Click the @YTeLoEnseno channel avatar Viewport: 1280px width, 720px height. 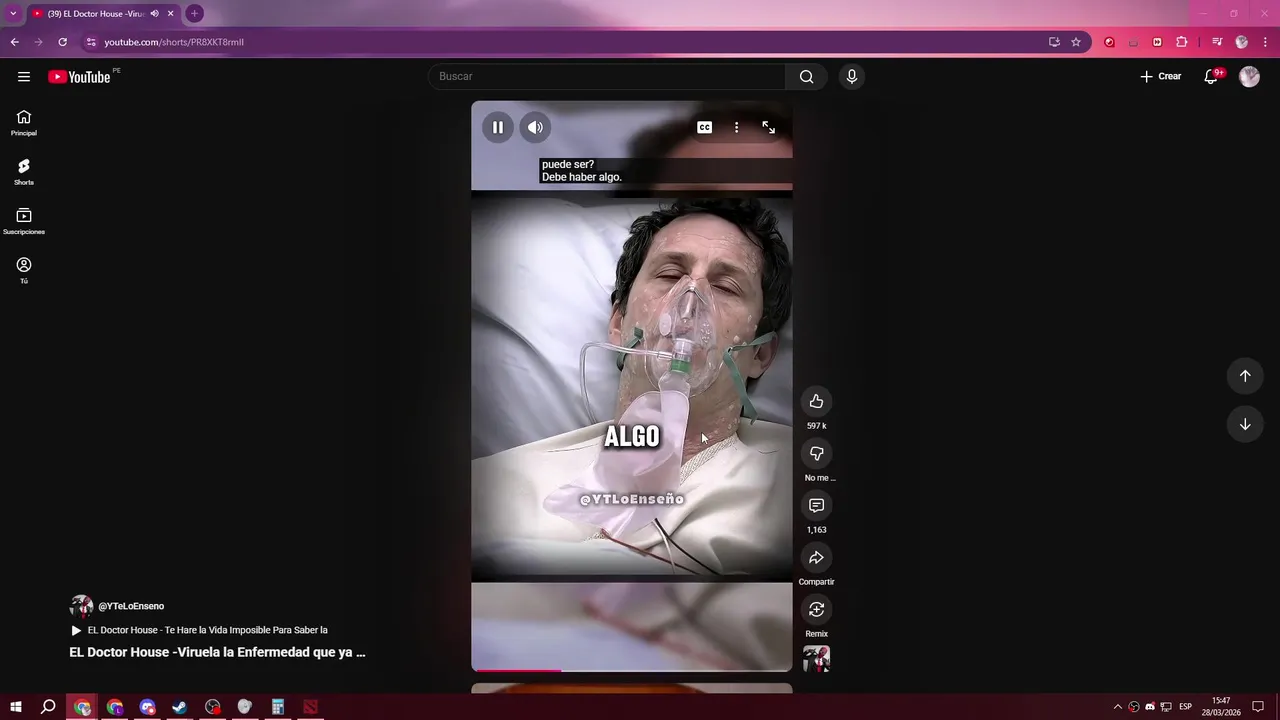coord(81,606)
